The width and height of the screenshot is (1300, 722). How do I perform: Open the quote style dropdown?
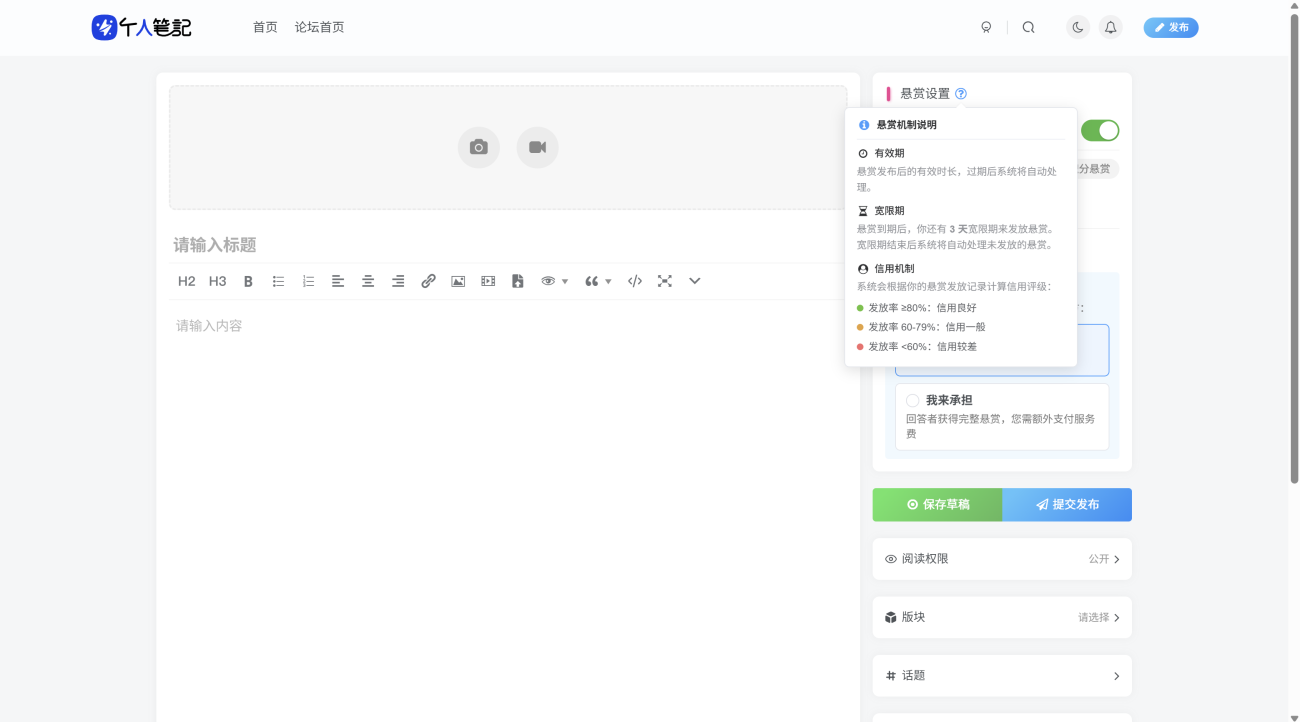[598, 282]
